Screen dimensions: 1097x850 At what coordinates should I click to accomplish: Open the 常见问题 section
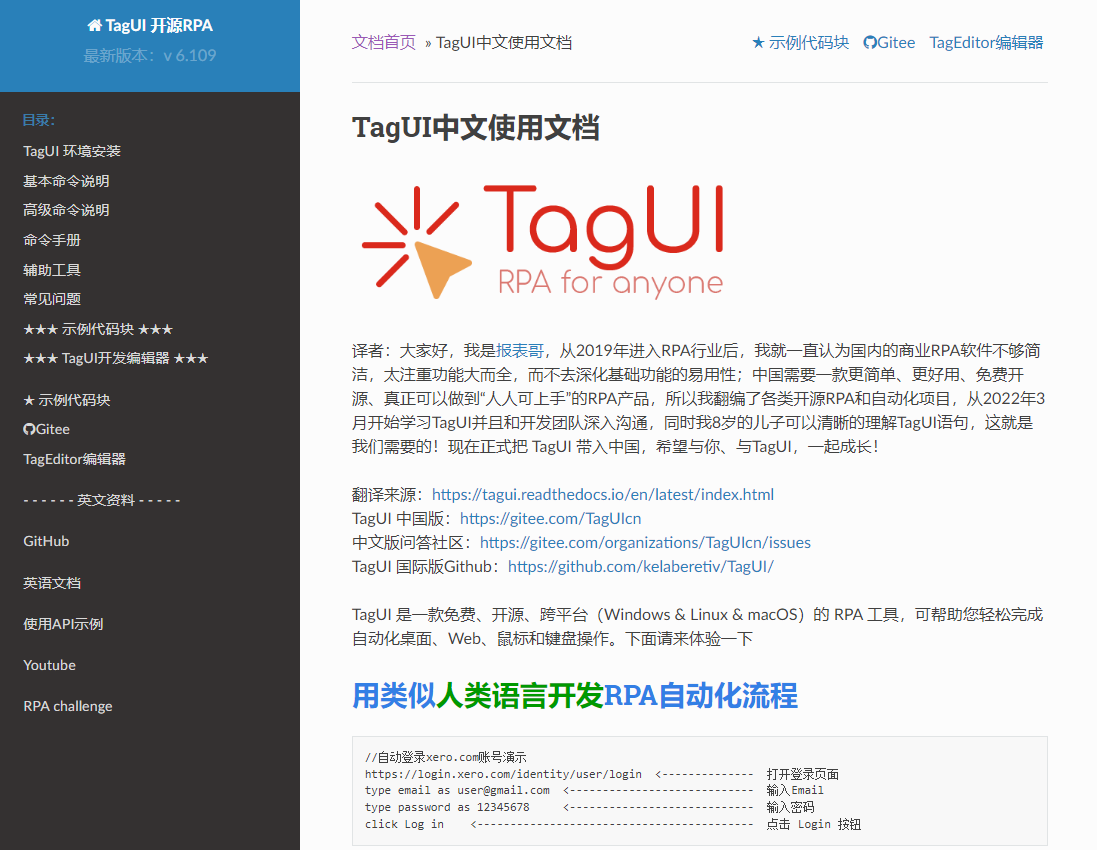(x=52, y=299)
